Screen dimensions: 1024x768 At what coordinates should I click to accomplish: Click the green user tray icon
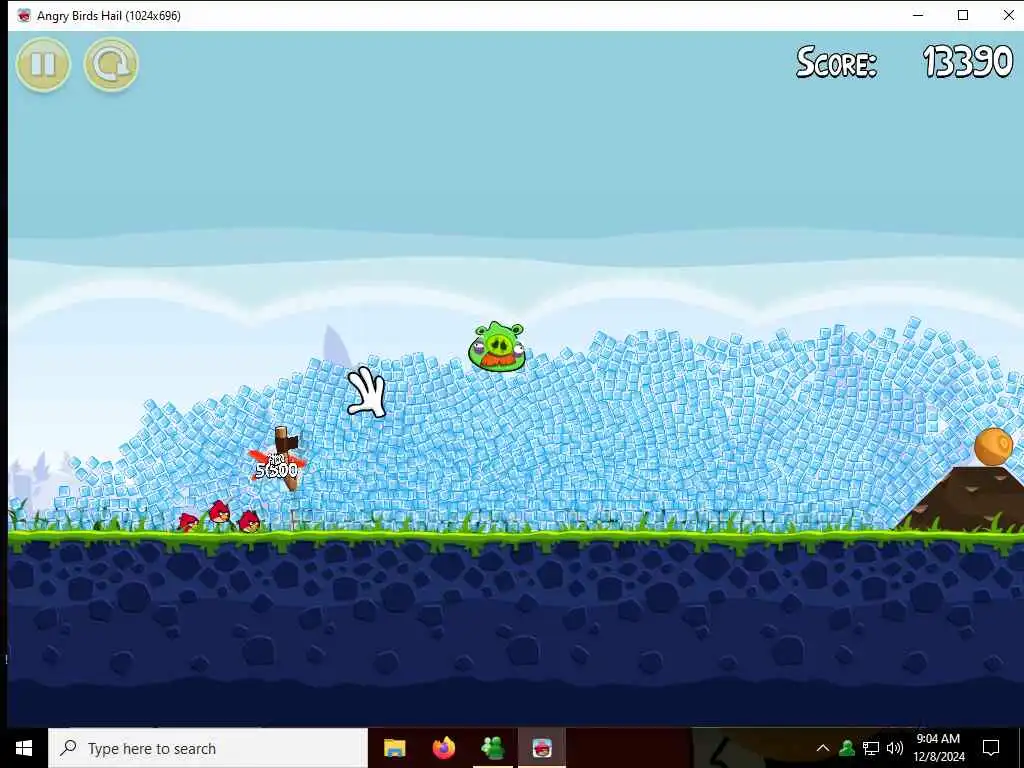[847, 748]
